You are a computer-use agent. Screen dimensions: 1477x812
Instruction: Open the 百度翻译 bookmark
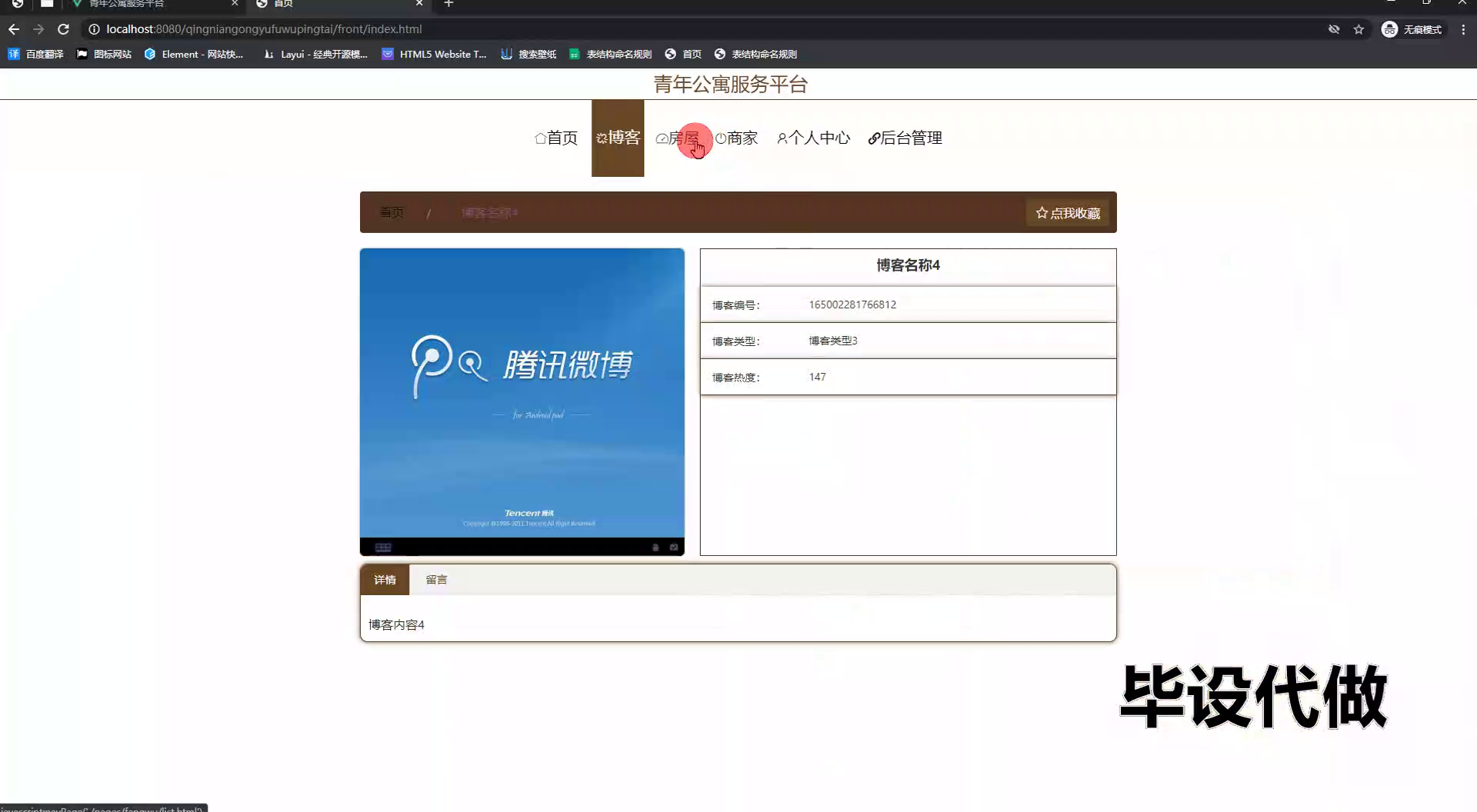(36, 54)
